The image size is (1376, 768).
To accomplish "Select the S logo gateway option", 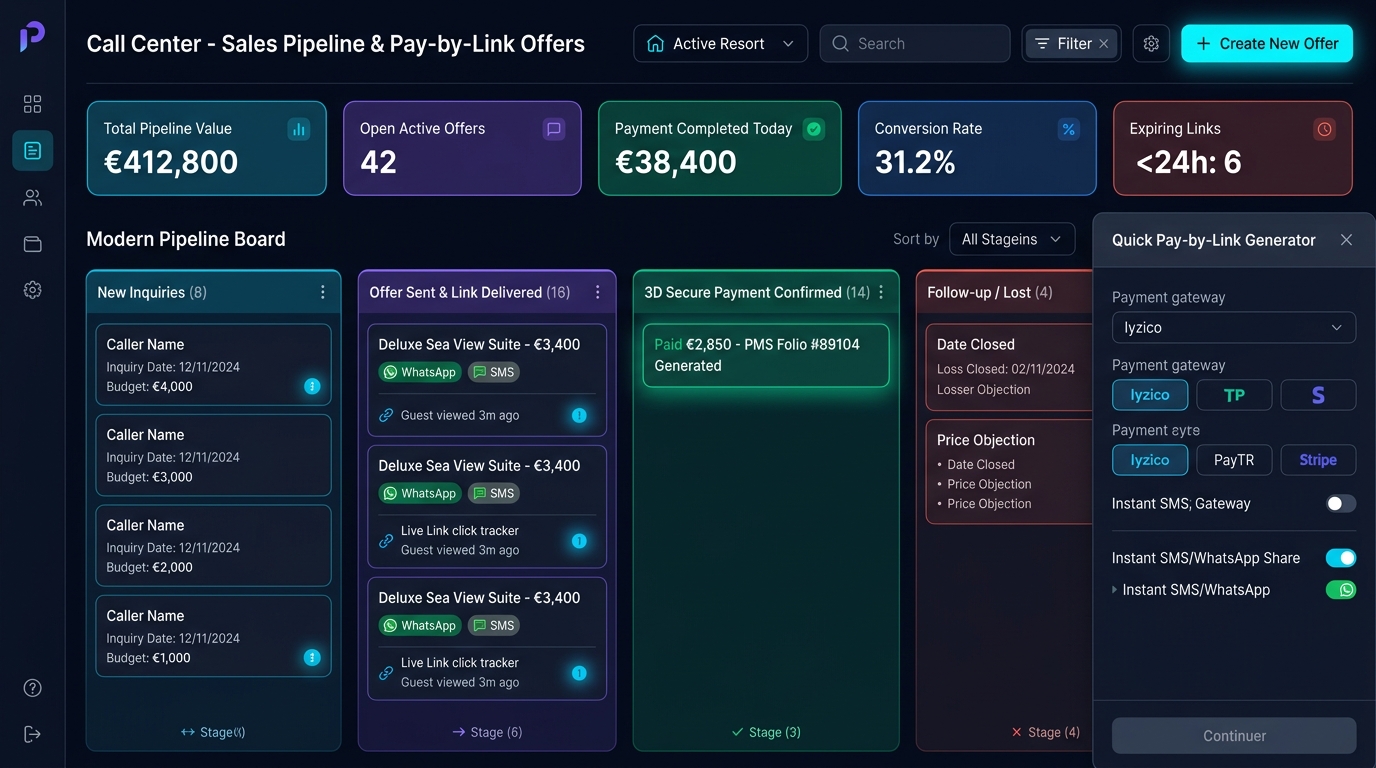I will pos(1318,395).
